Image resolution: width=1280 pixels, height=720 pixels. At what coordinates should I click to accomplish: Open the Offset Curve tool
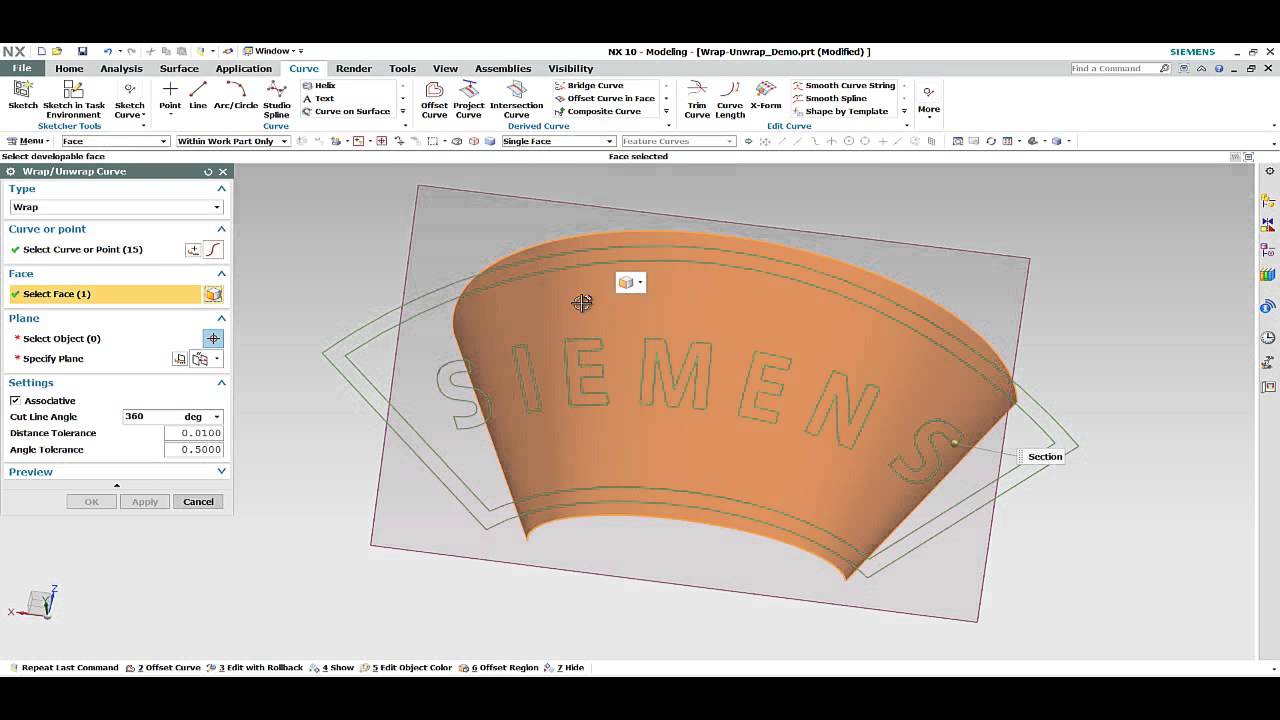[434, 100]
